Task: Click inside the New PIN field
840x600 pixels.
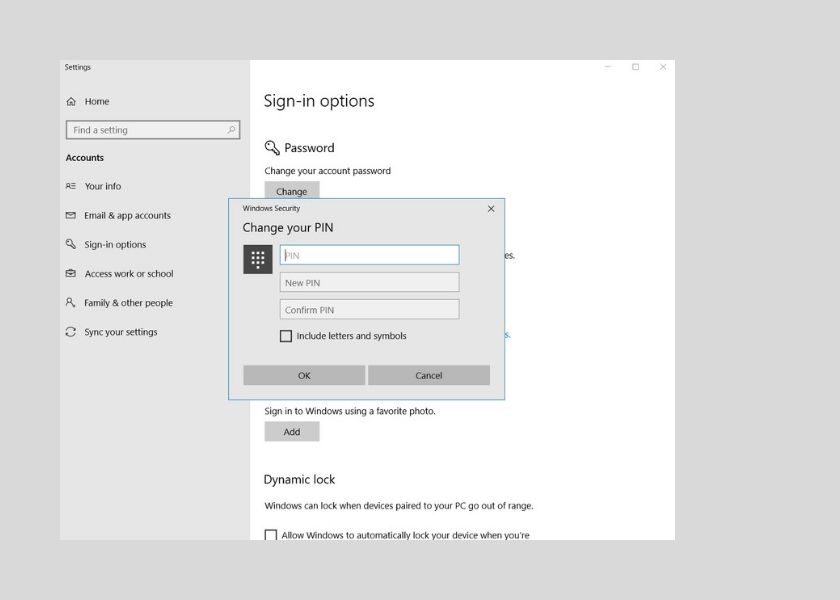Action: click(368, 282)
